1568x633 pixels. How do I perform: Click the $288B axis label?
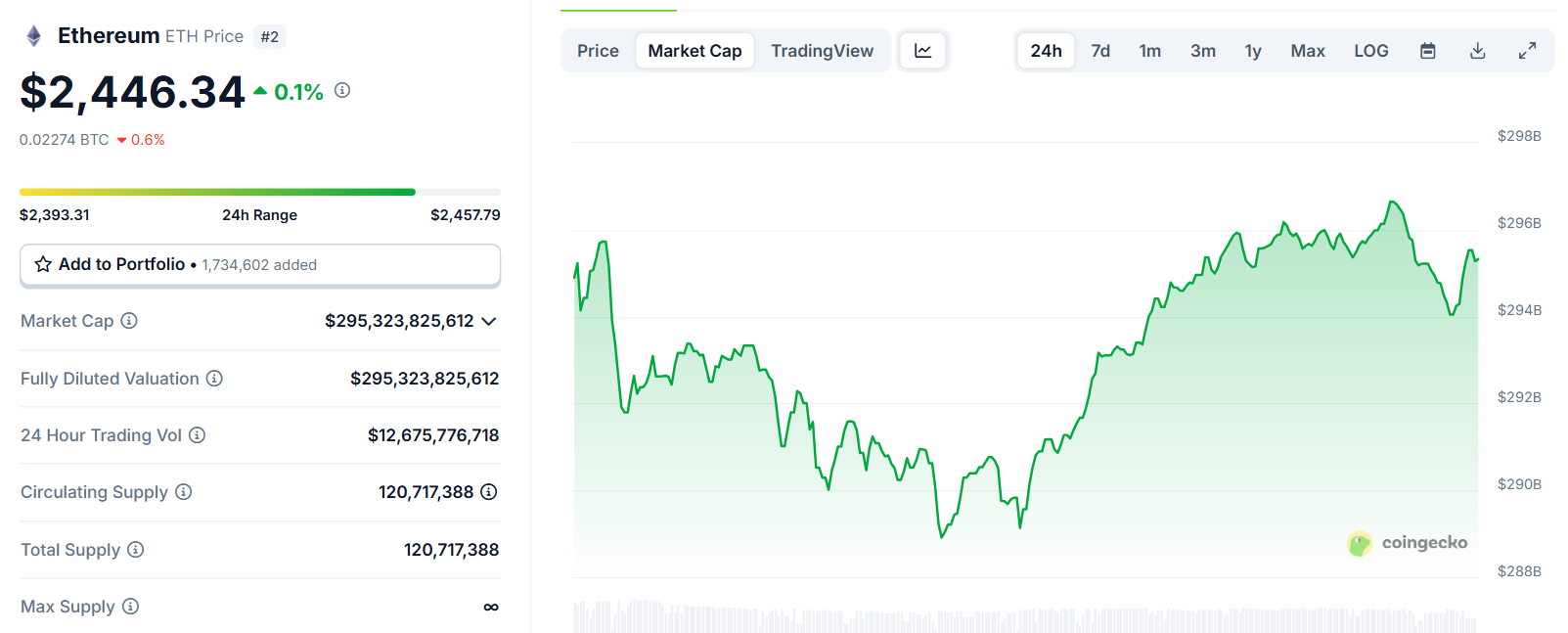pos(1519,571)
